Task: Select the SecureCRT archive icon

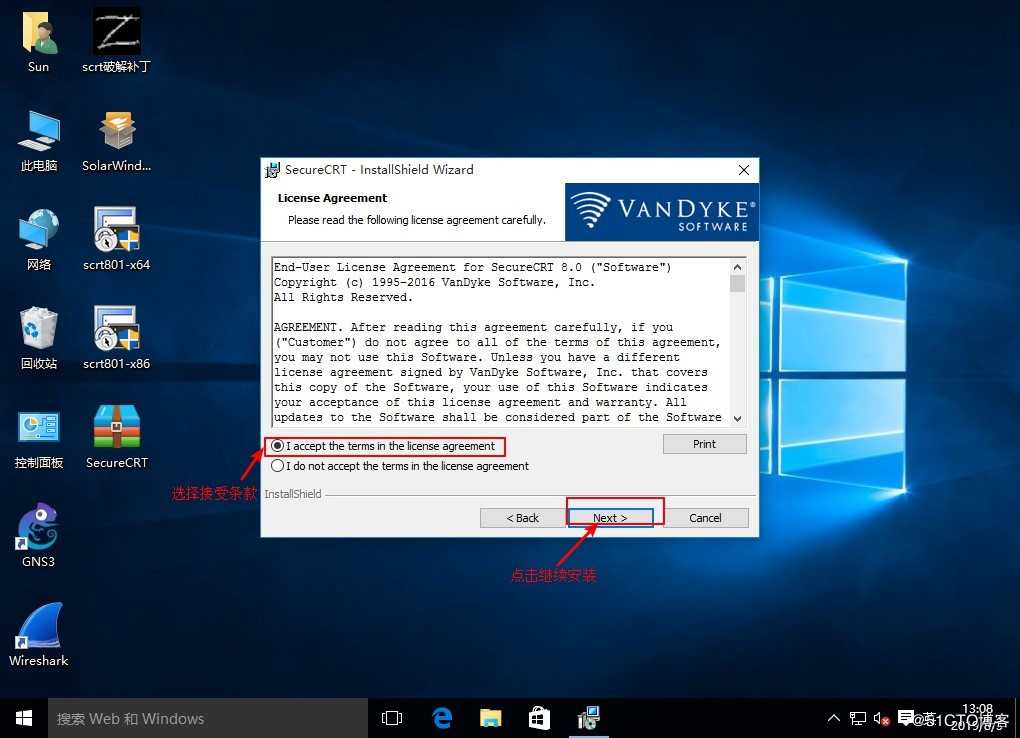Action: click(x=116, y=437)
